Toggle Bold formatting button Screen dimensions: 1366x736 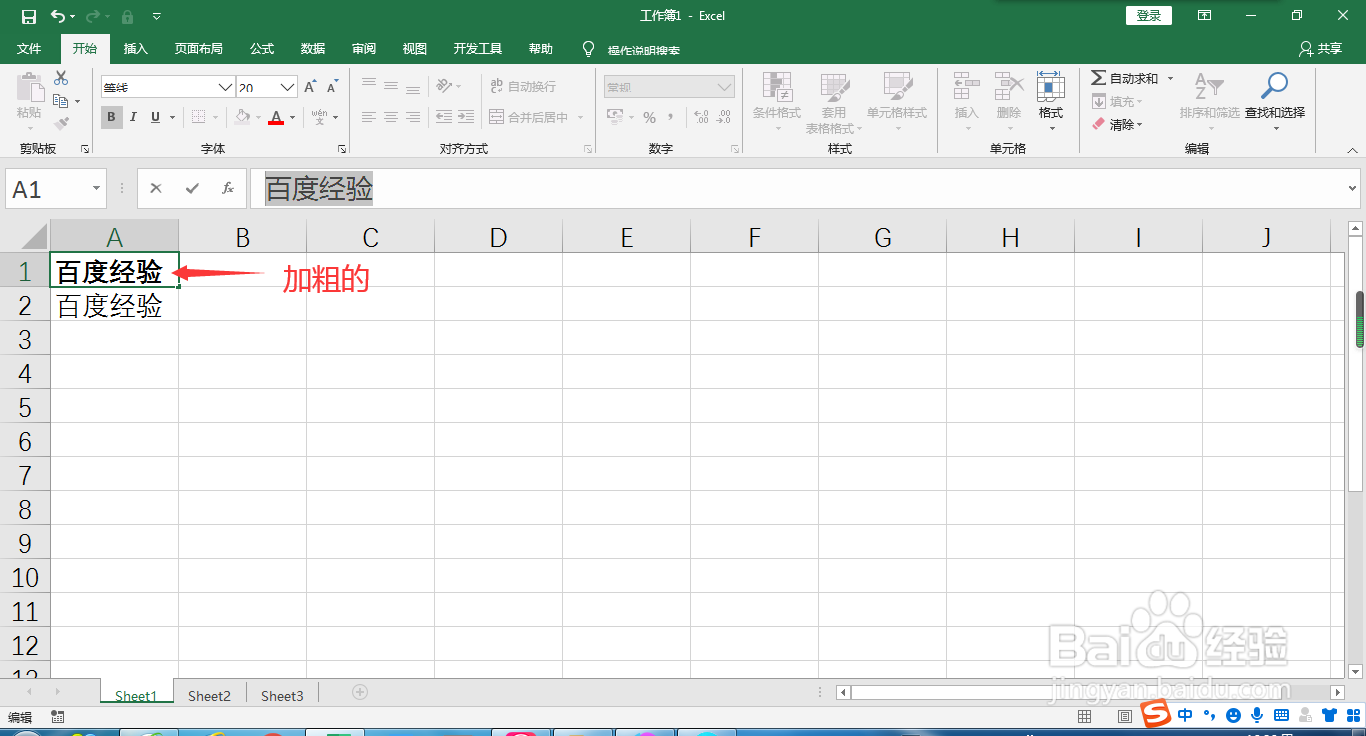(111, 117)
